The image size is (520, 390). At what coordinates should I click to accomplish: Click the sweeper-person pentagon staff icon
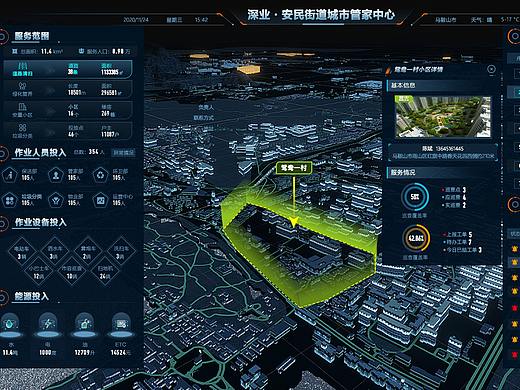point(10,175)
